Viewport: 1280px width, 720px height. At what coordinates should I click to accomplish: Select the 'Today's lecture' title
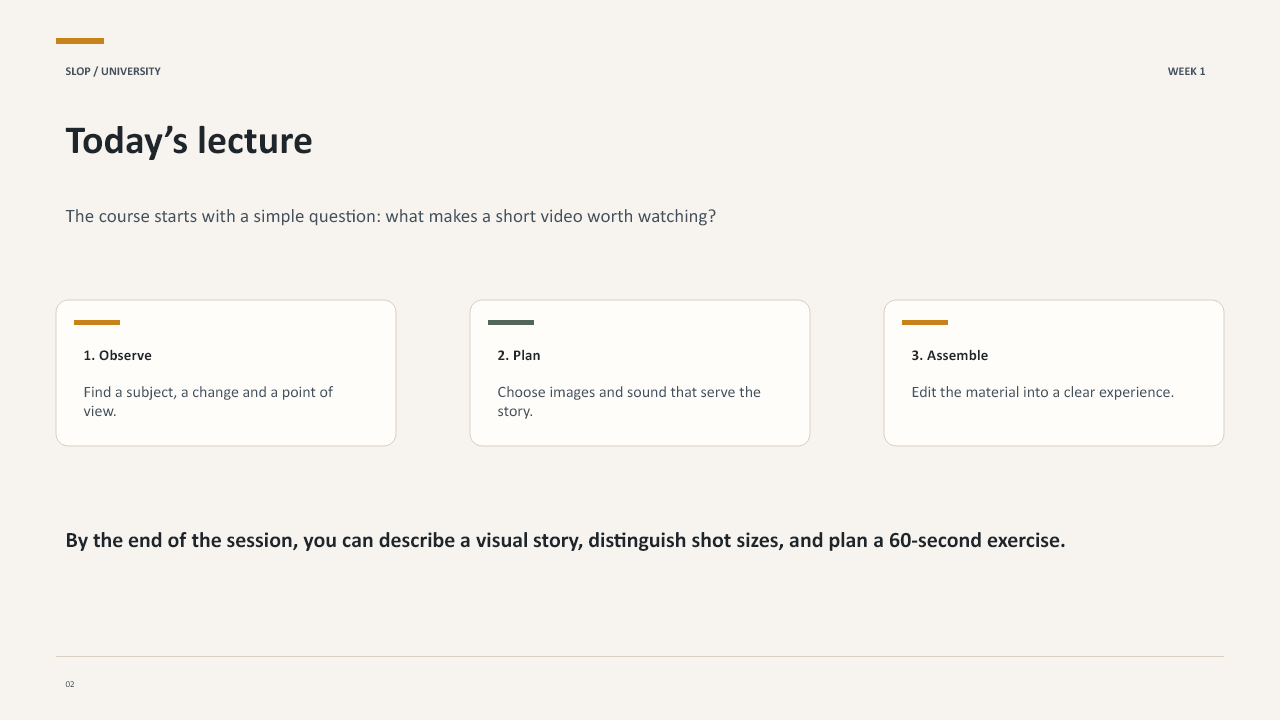pyautogui.click(x=189, y=141)
